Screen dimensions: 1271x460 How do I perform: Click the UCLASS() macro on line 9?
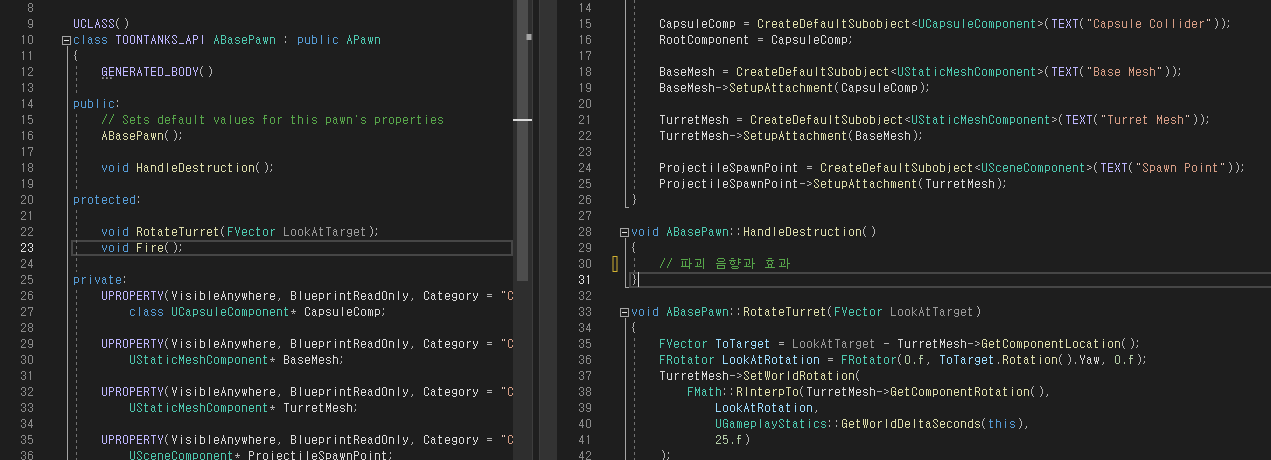(101, 24)
